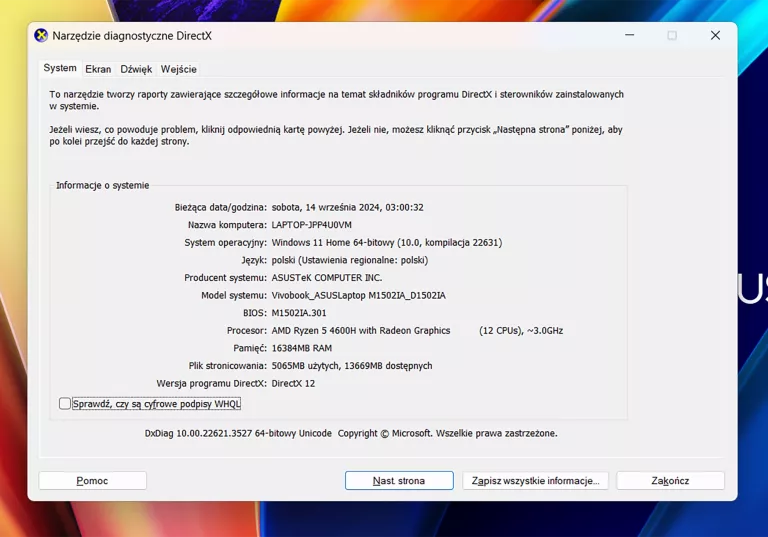Select memory value 16384MB RAM
The image size is (768, 537).
click(x=302, y=348)
